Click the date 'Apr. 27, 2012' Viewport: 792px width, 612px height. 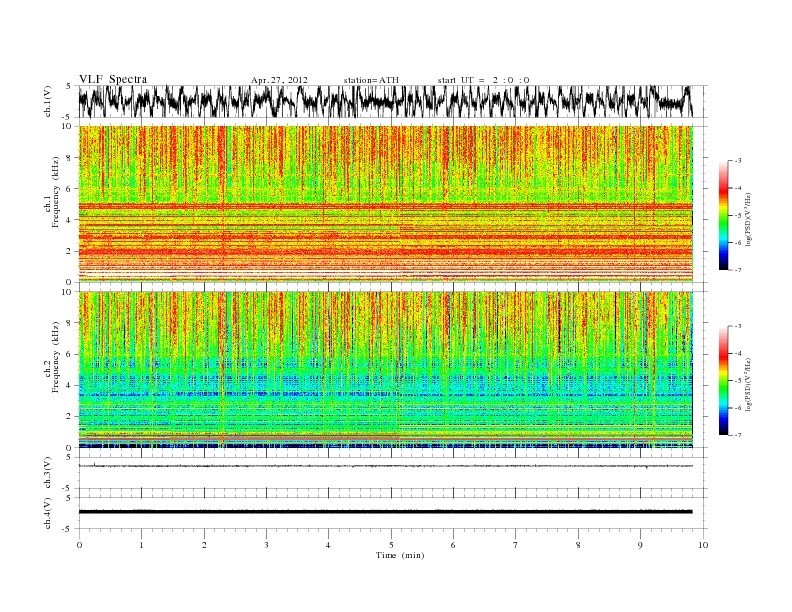click(x=279, y=80)
